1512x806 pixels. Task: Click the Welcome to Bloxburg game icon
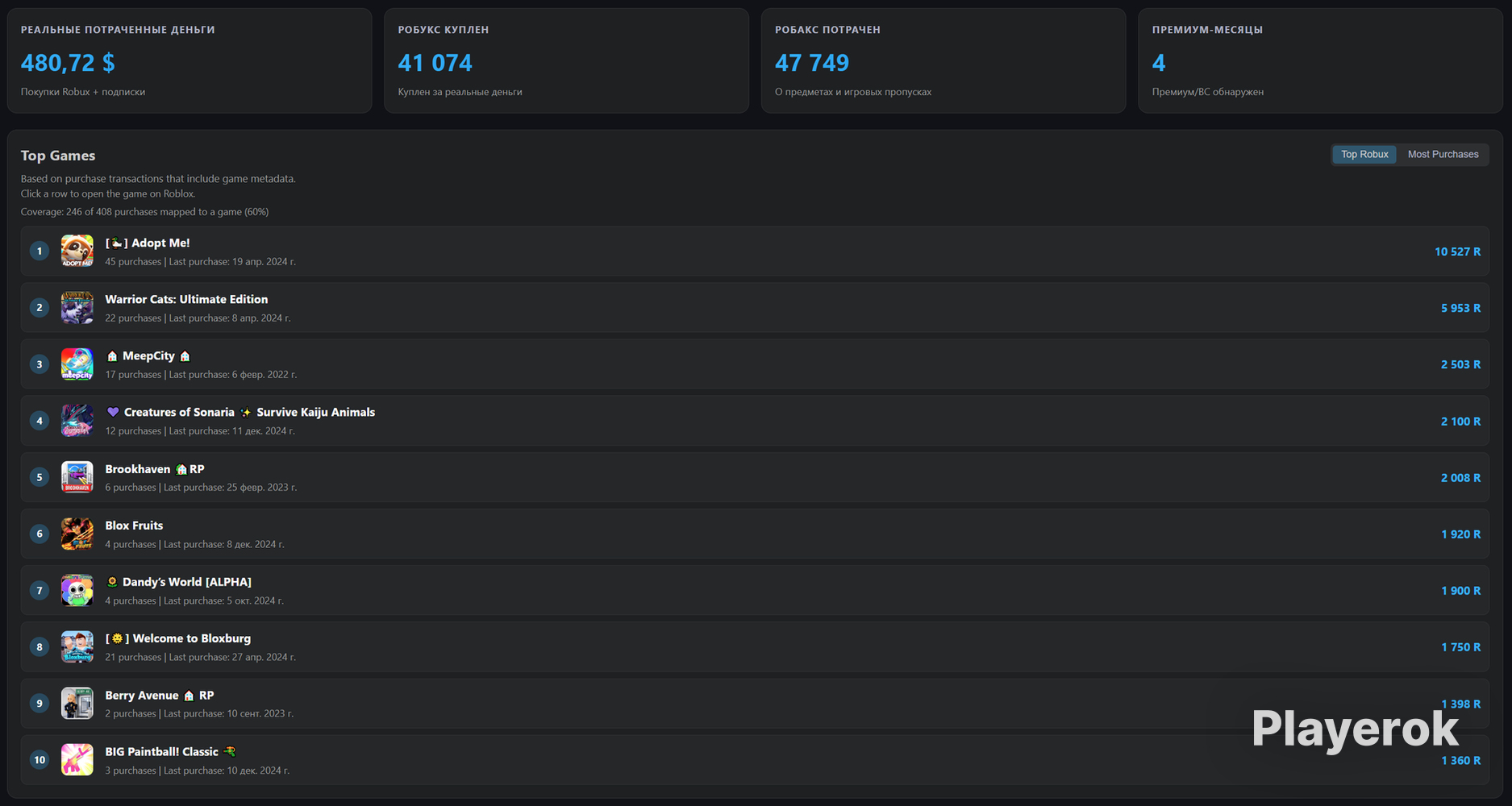tap(77, 646)
